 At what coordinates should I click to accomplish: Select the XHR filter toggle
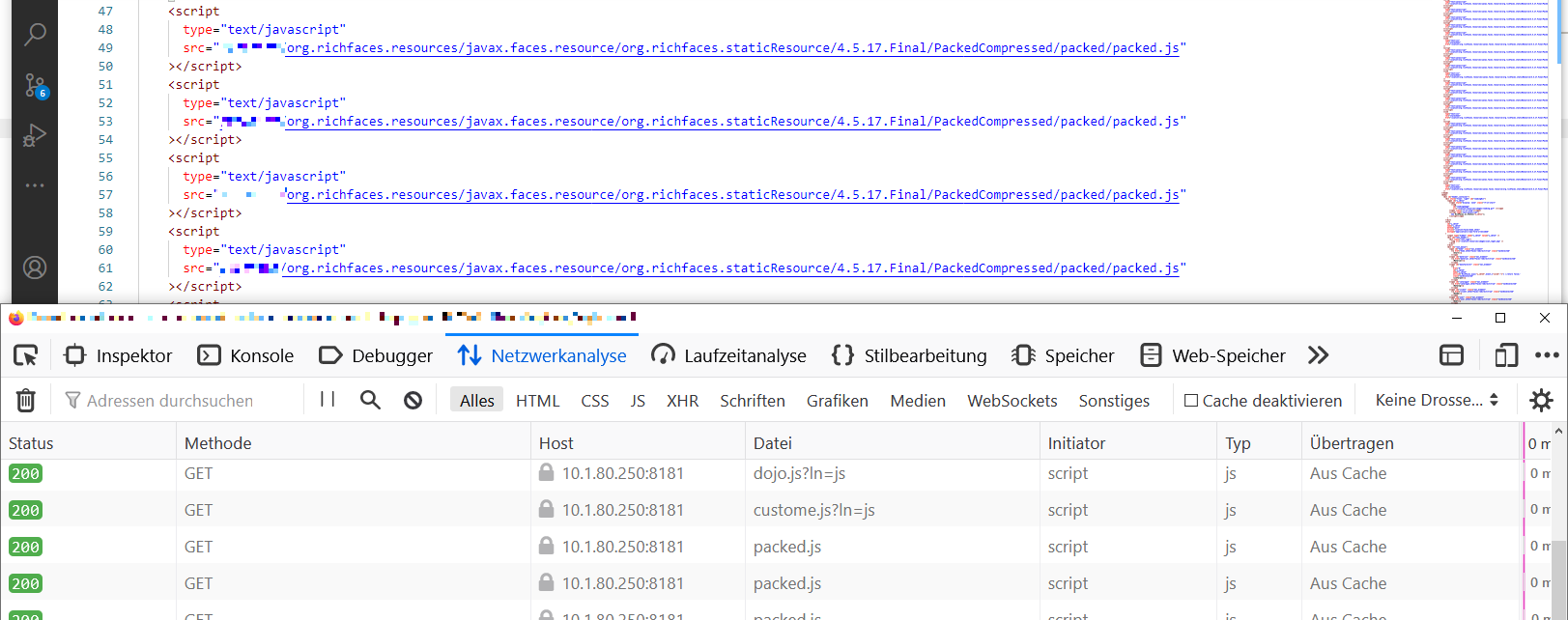click(x=682, y=401)
